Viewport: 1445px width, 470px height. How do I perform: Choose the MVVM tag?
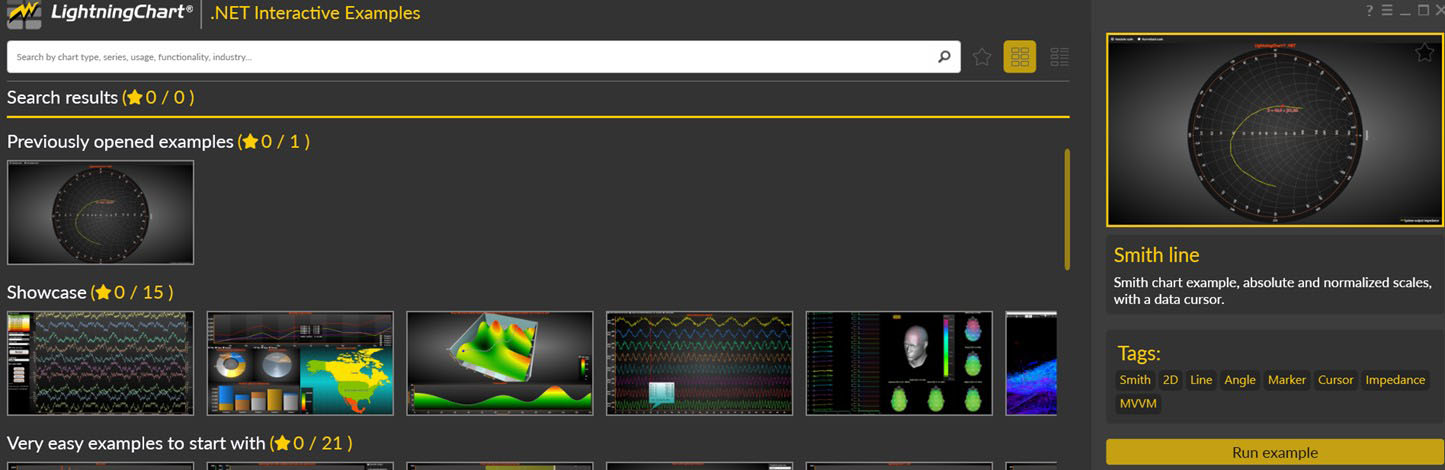tap(1139, 404)
